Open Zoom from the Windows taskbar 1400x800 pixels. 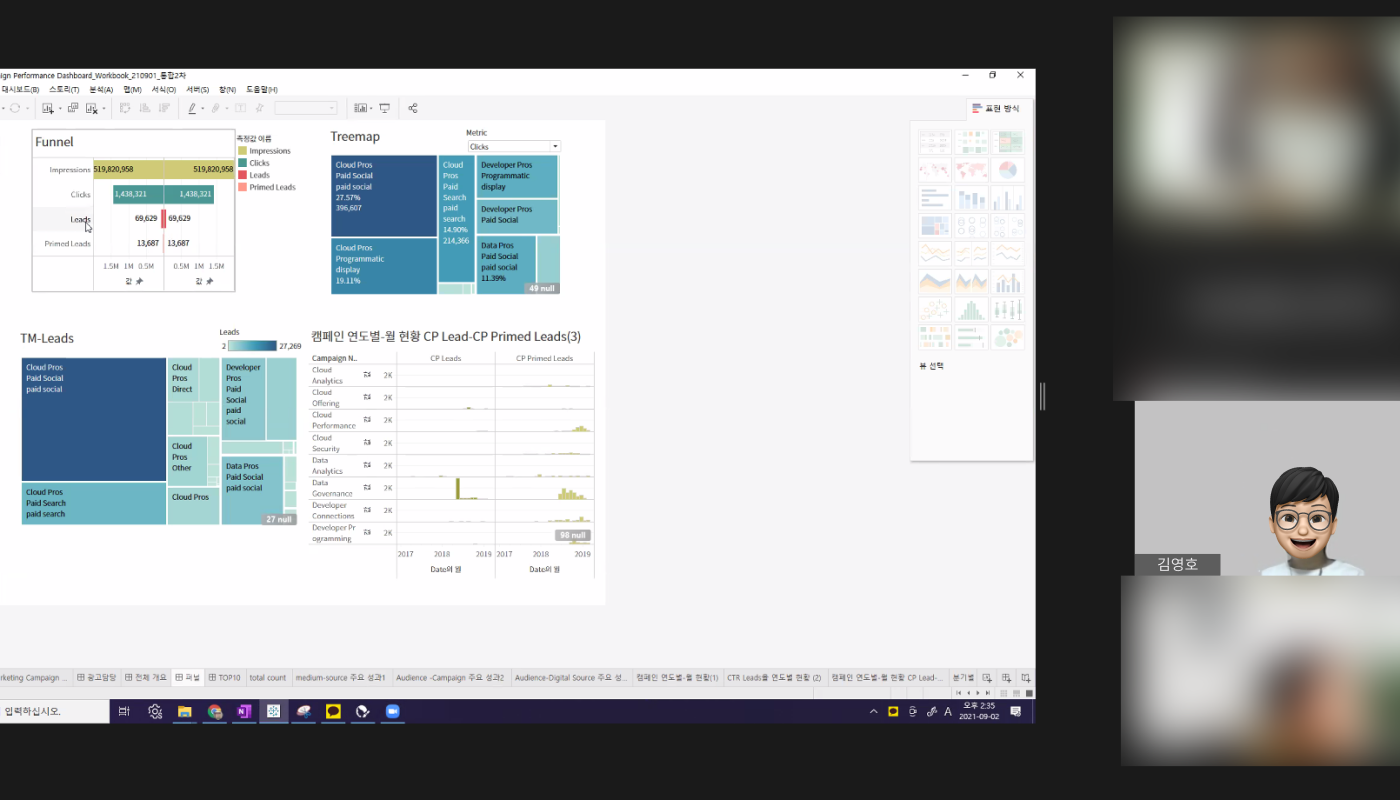pos(393,712)
